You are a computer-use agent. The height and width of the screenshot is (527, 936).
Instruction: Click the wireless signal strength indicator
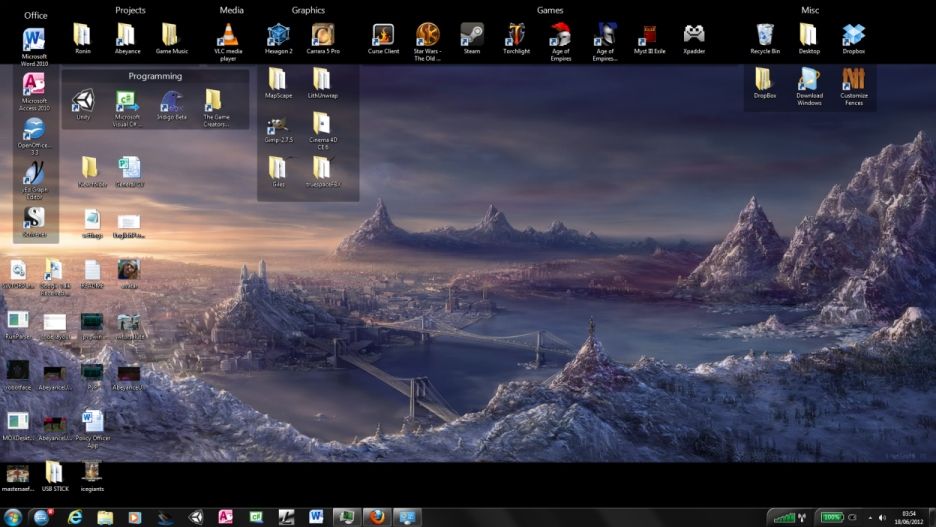784,517
